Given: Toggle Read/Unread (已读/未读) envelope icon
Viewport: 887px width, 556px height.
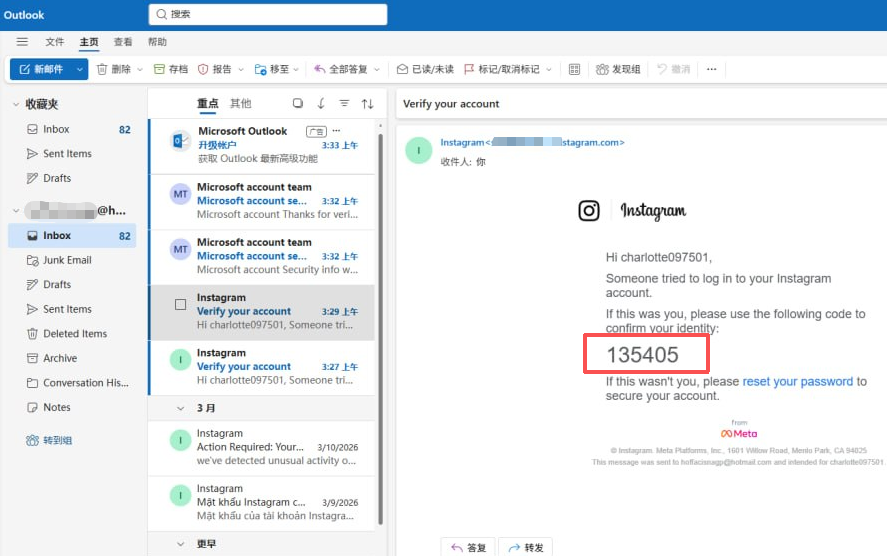Looking at the screenshot, I should click(402, 69).
